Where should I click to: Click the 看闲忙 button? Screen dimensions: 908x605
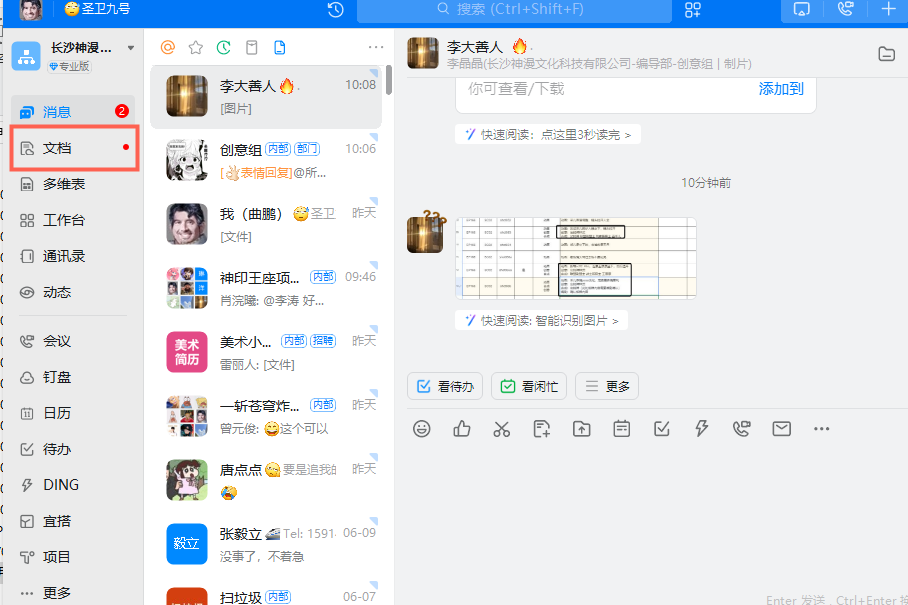click(529, 386)
